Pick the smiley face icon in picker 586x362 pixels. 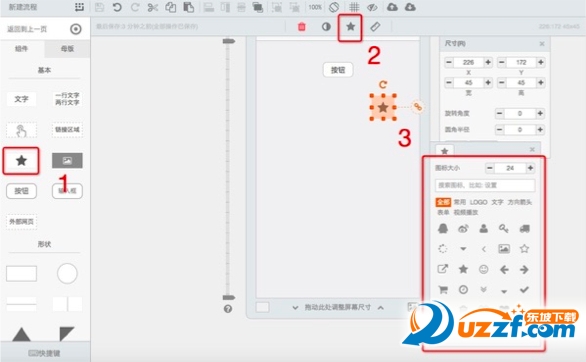tap(484, 269)
